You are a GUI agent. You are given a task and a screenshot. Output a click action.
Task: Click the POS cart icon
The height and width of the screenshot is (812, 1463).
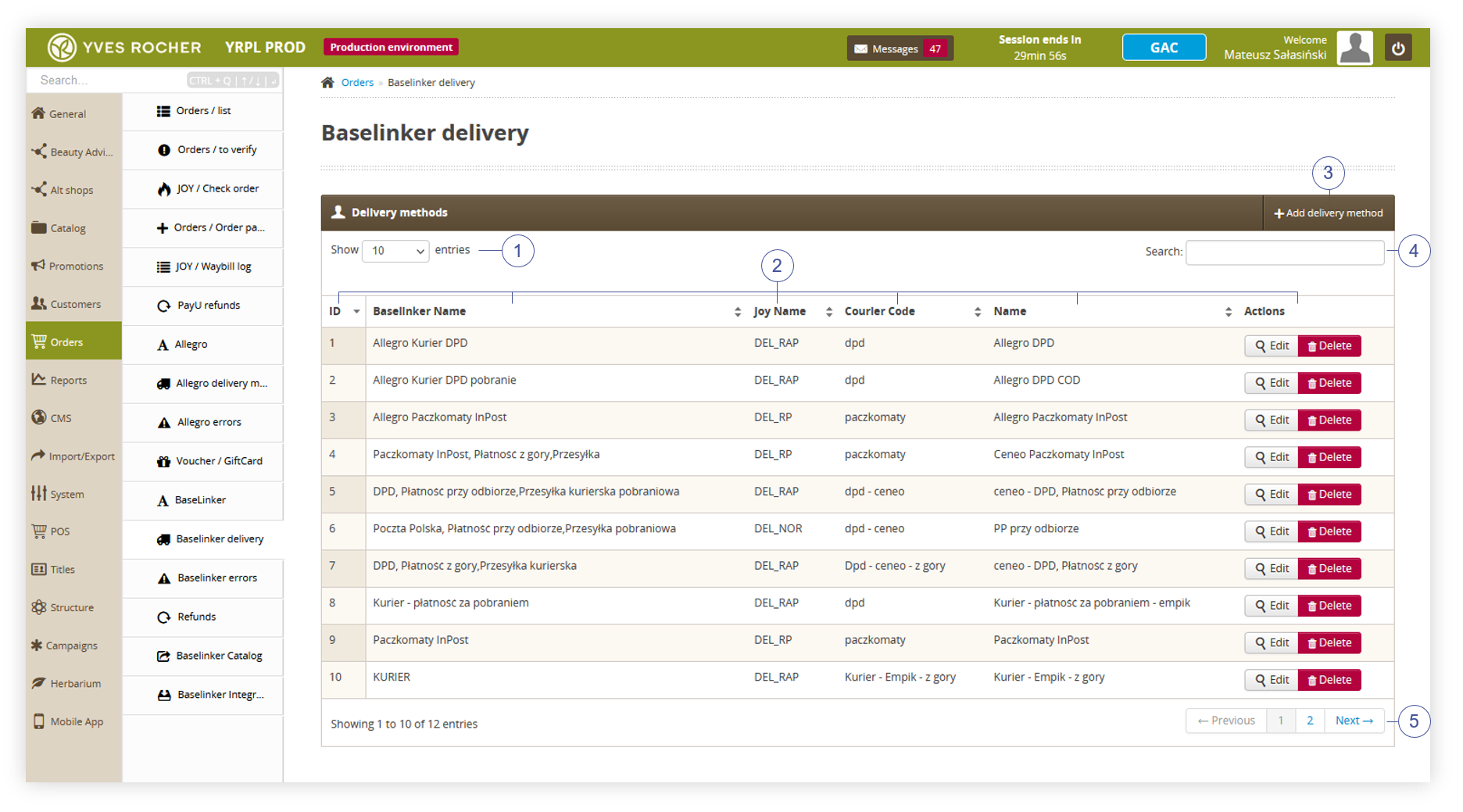pyautogui.click(x=39, y=531)
